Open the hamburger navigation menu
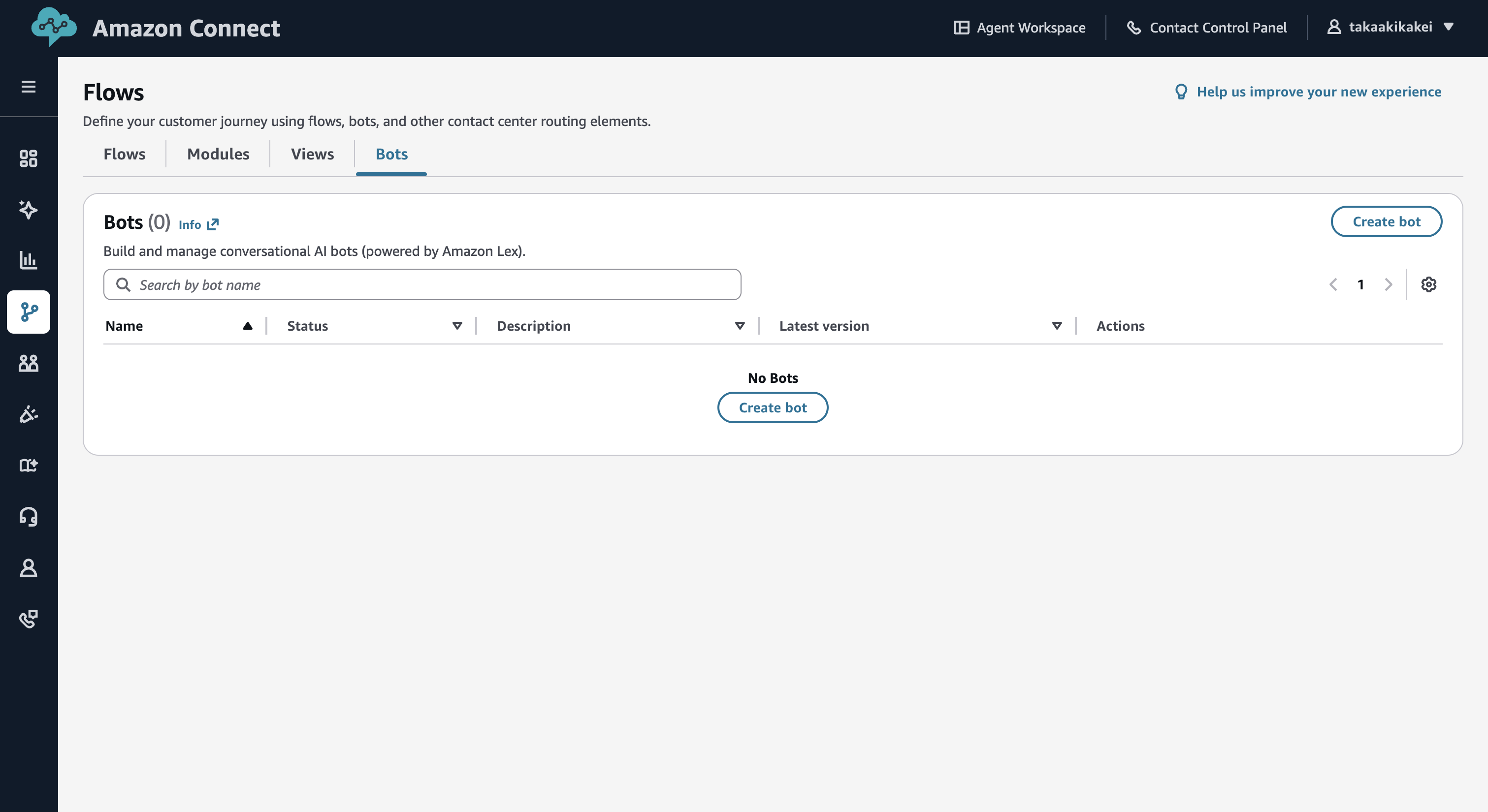 click(x=28, y=87)
